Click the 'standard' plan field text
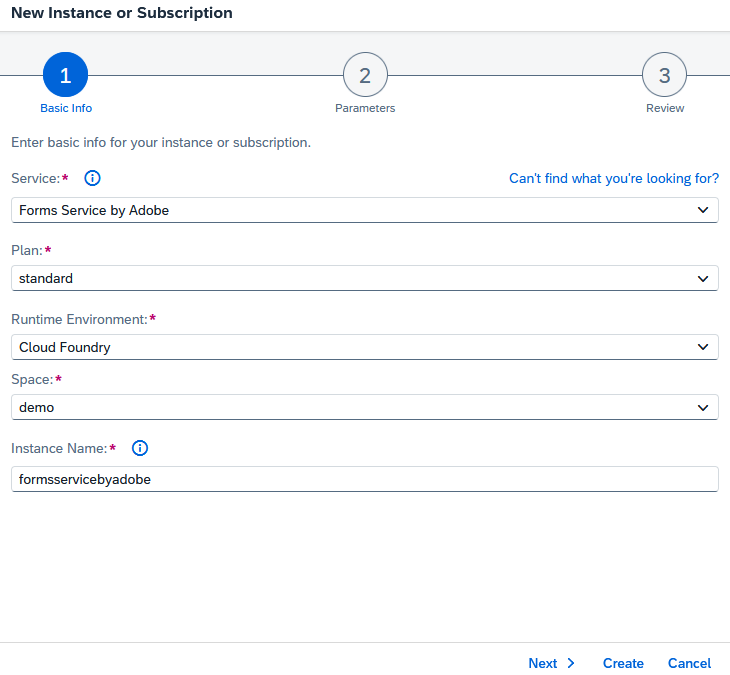Screen dimensions: 730x675 point(46,279)
